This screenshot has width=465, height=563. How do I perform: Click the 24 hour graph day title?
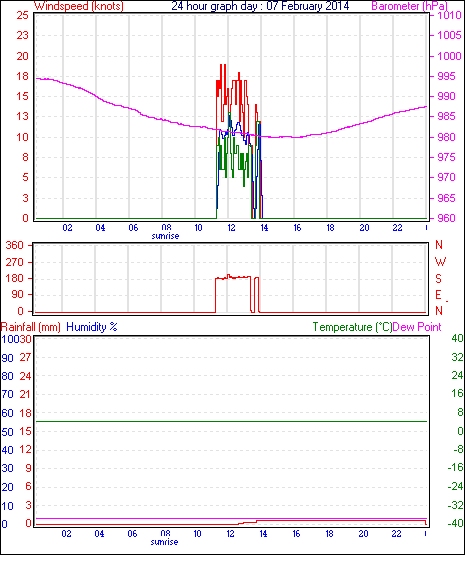[x=260, y=6]
